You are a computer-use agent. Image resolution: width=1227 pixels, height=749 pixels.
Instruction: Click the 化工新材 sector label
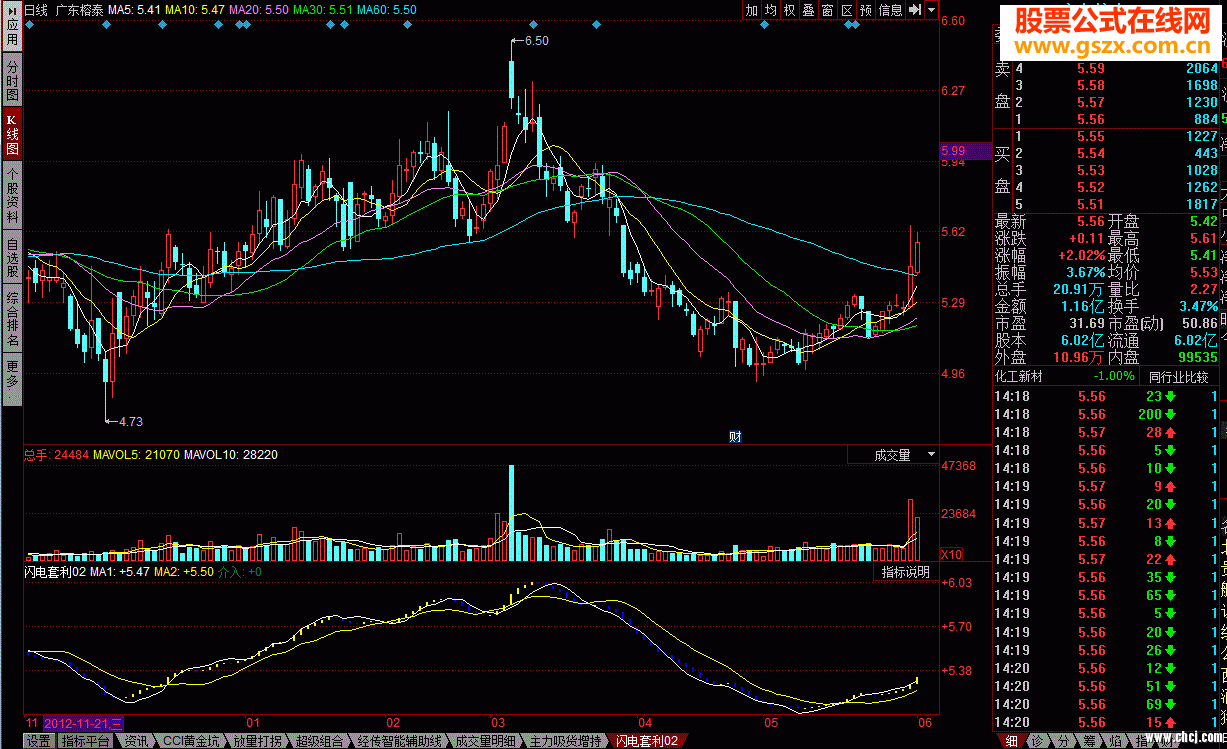click(x=1020, y=377)
